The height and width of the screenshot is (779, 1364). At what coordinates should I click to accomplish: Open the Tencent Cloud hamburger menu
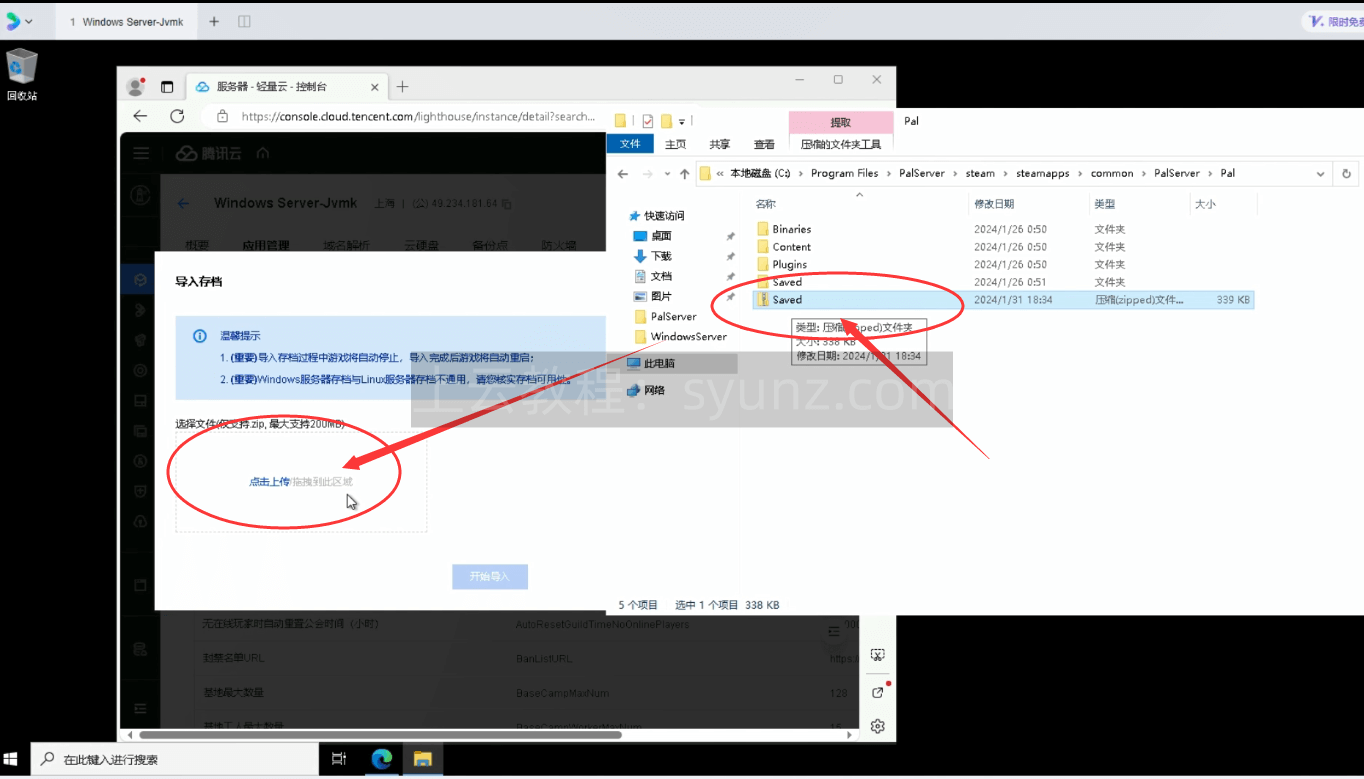pyautogui.click(x=141, y=153)
